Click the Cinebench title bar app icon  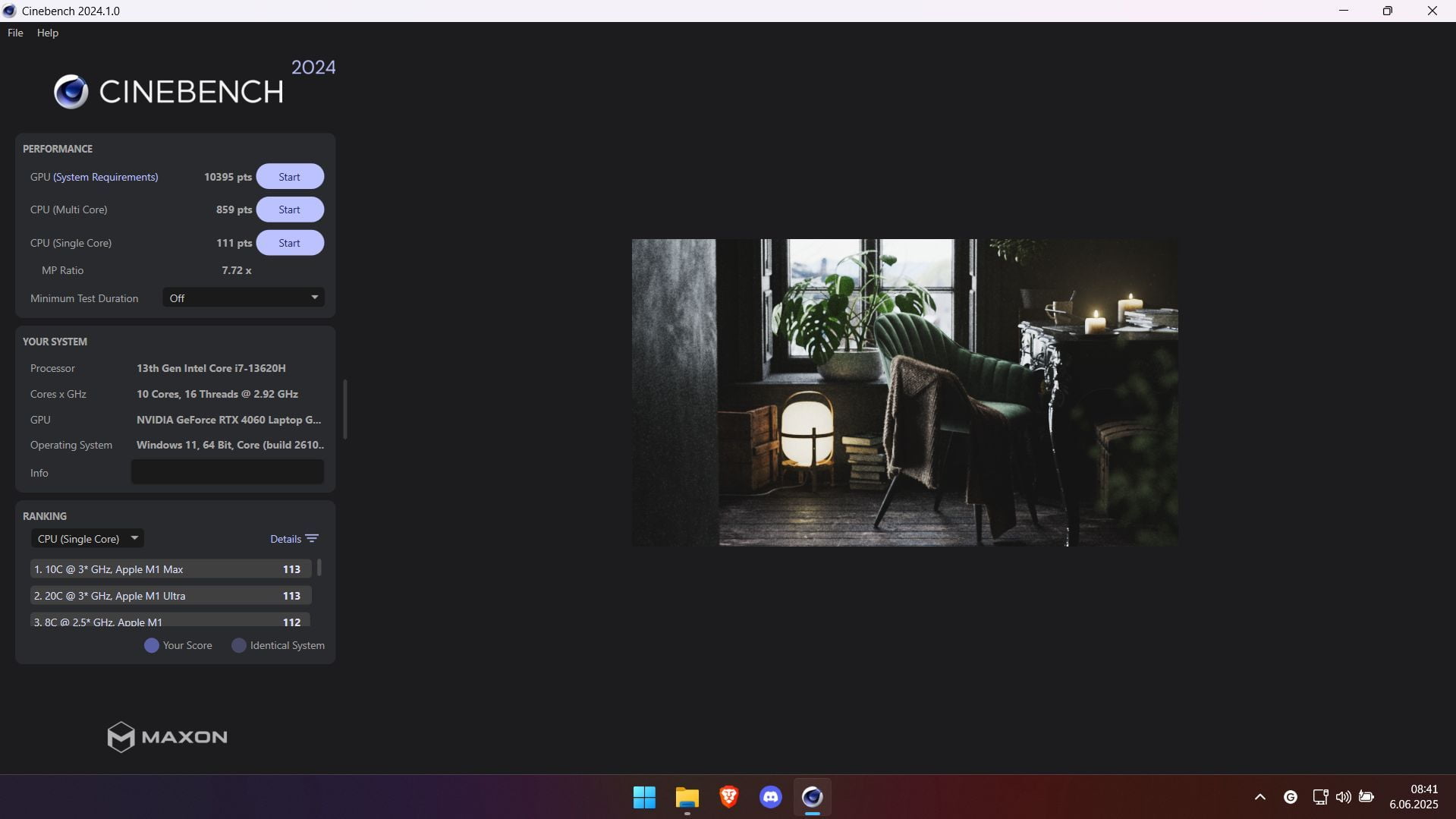(10, 11)
